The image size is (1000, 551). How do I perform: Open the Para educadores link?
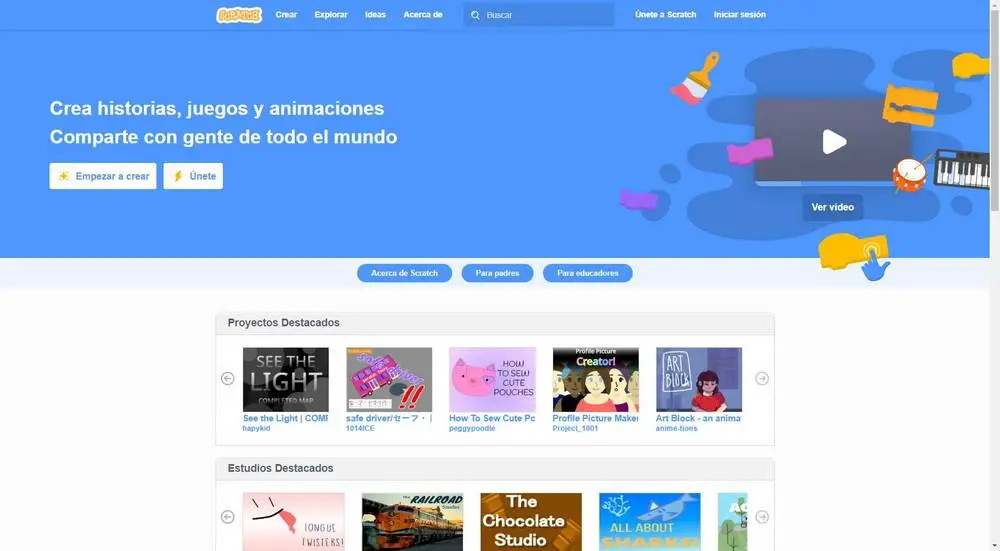(587, 273)
